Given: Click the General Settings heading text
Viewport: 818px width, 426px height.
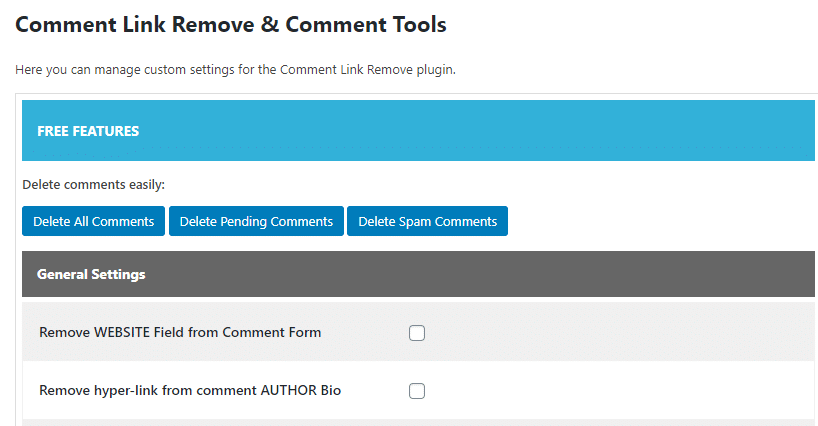Looking at the screenshot, I should [91, 274].
